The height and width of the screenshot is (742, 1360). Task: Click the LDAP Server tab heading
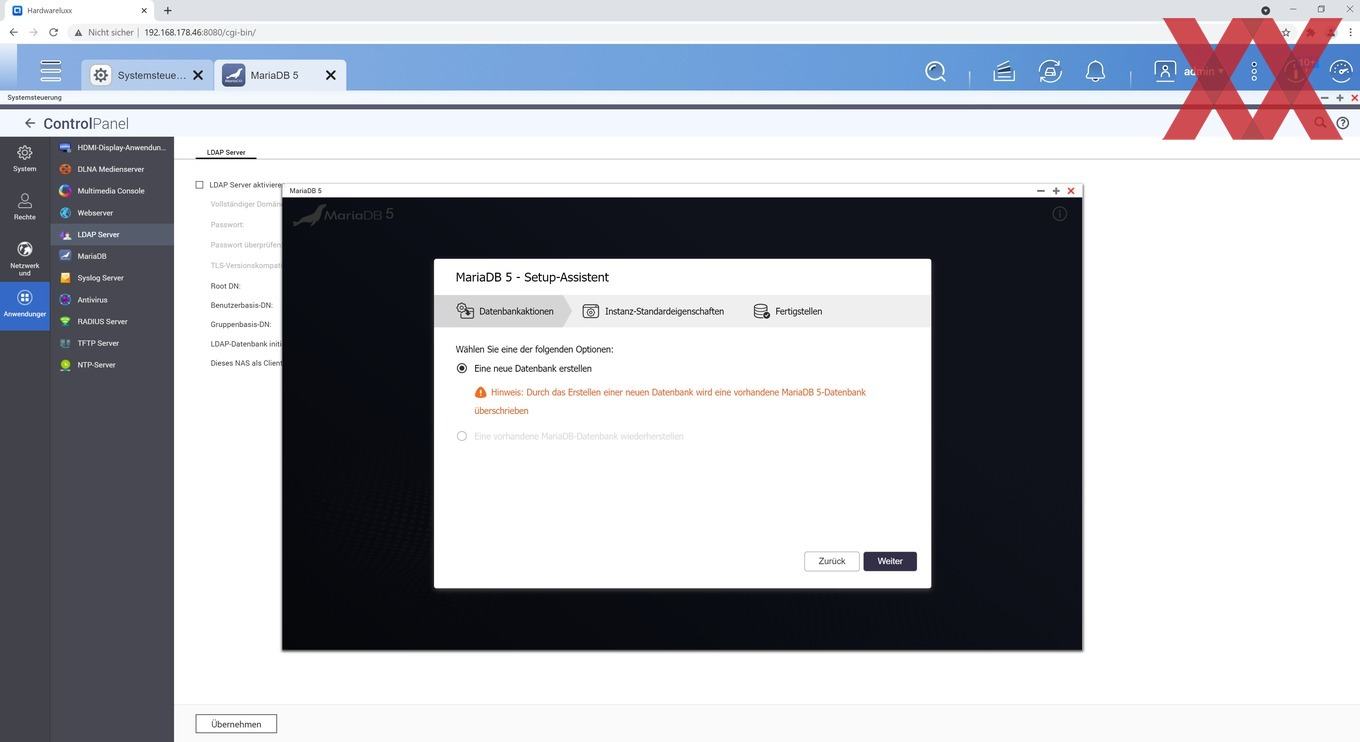226,153
